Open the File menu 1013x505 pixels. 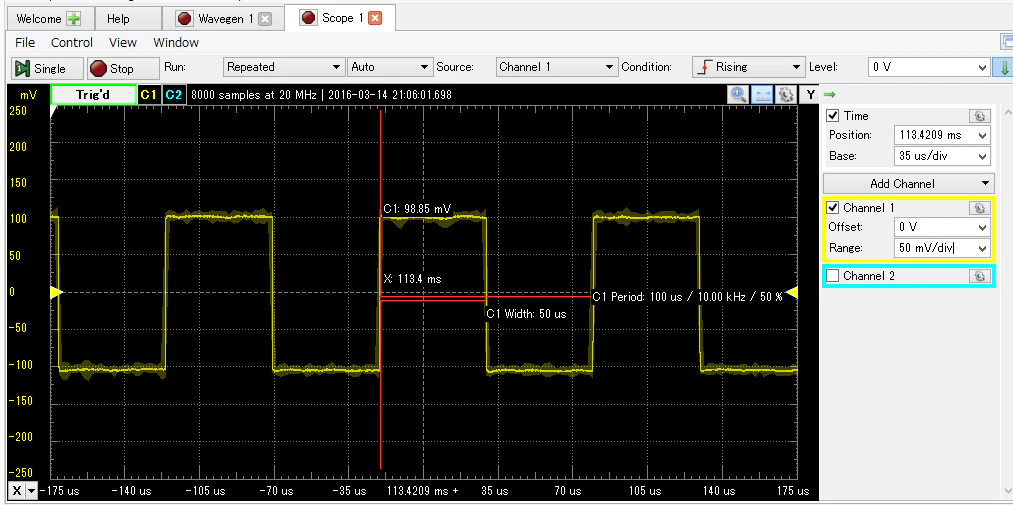[25, 43]
